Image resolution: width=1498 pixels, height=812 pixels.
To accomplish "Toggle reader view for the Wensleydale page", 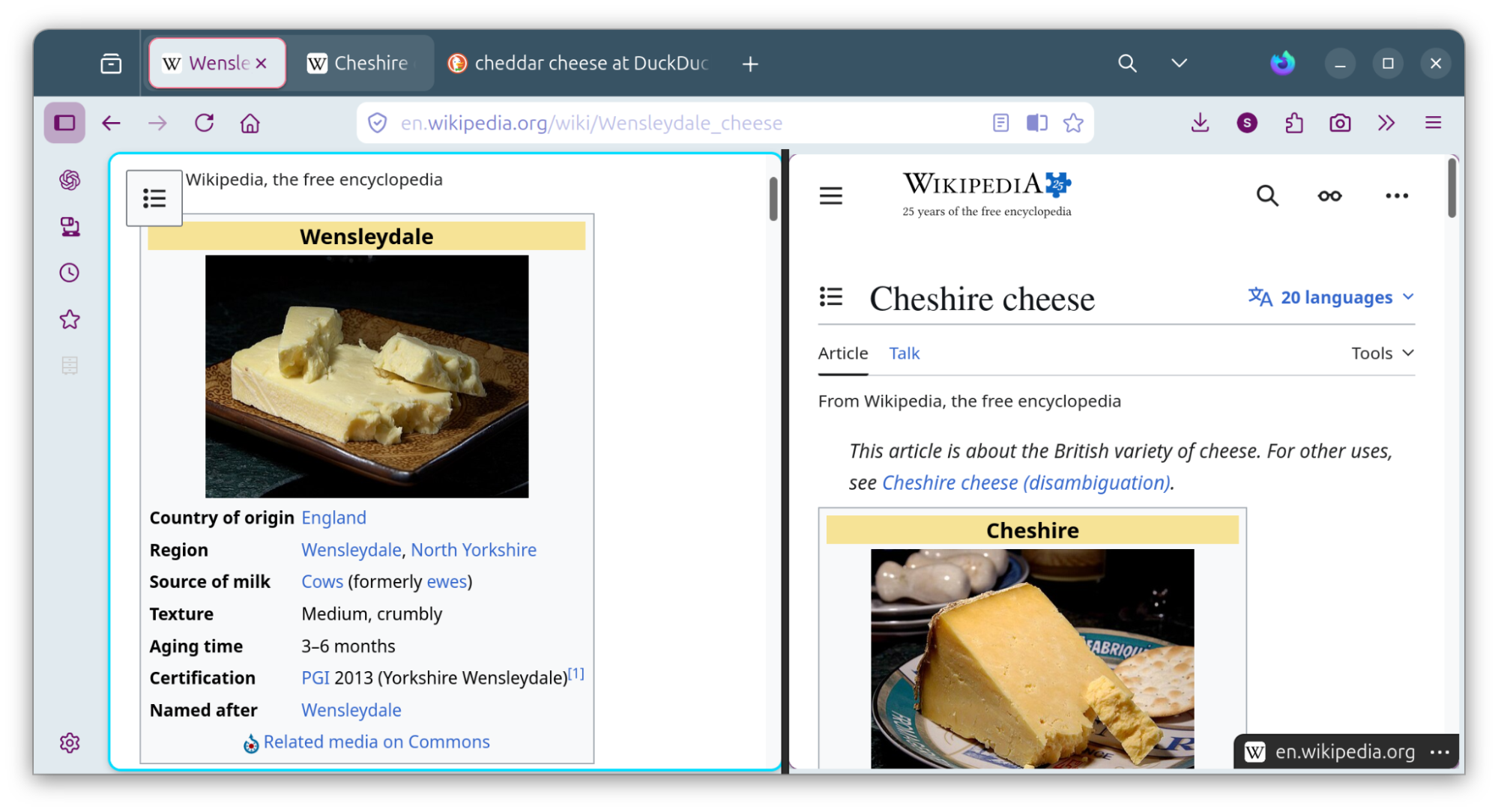I will (x=1000, y=122).
